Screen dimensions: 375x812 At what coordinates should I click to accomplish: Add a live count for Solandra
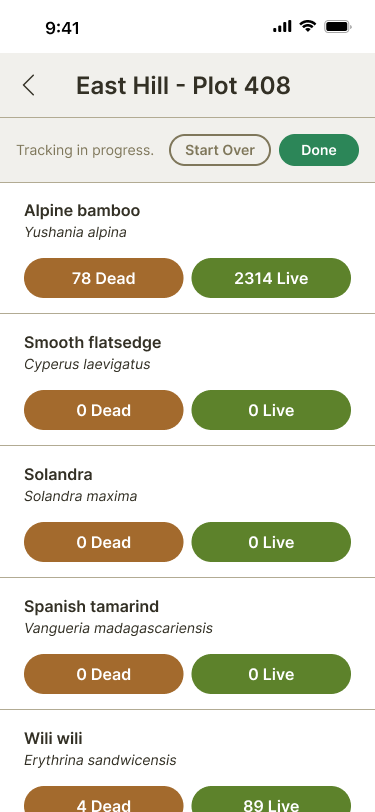271,542
